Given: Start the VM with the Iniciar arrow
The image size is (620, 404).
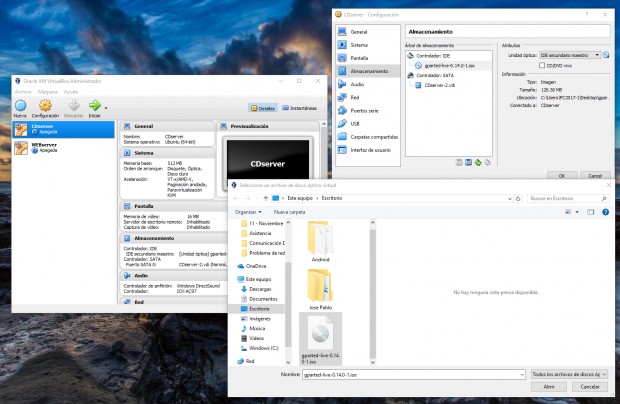Looking at the screenshot, I should [x=95, y=109].
